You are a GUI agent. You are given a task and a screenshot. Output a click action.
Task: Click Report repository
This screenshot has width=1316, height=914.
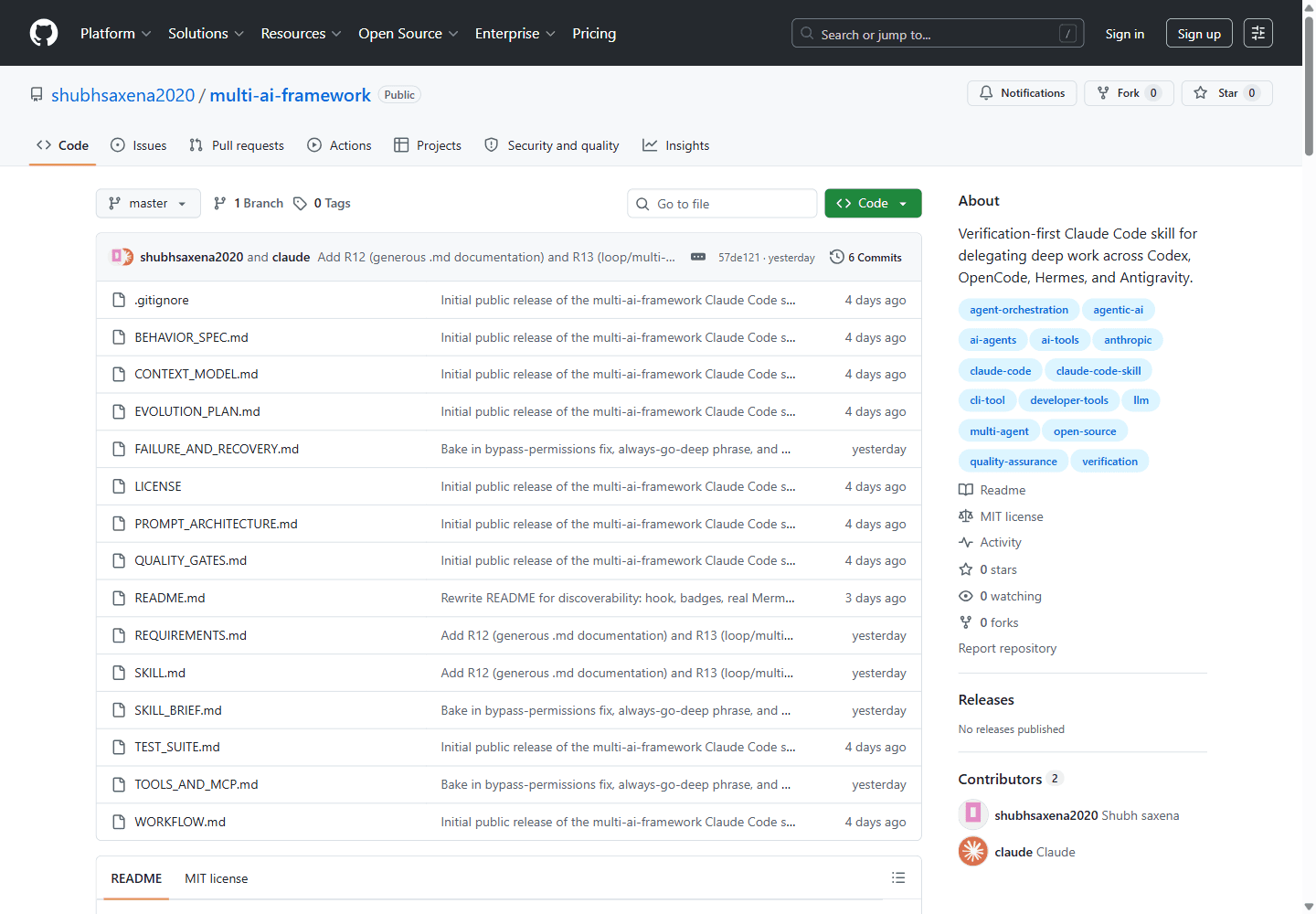(1007, 648)
